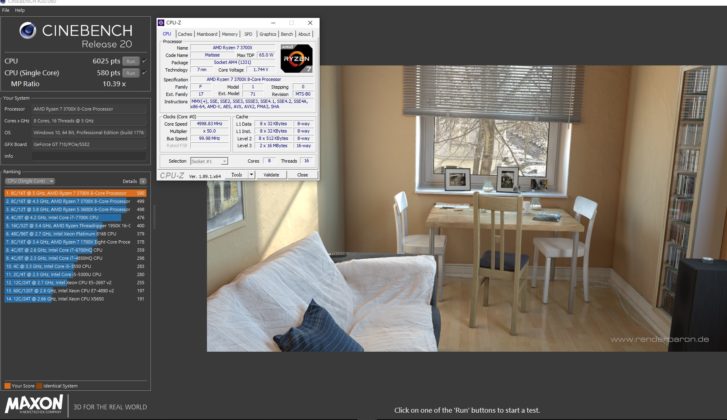Toggle the Details button in Ranking
This screenshot has height=420, width=727.
[143, 181]
